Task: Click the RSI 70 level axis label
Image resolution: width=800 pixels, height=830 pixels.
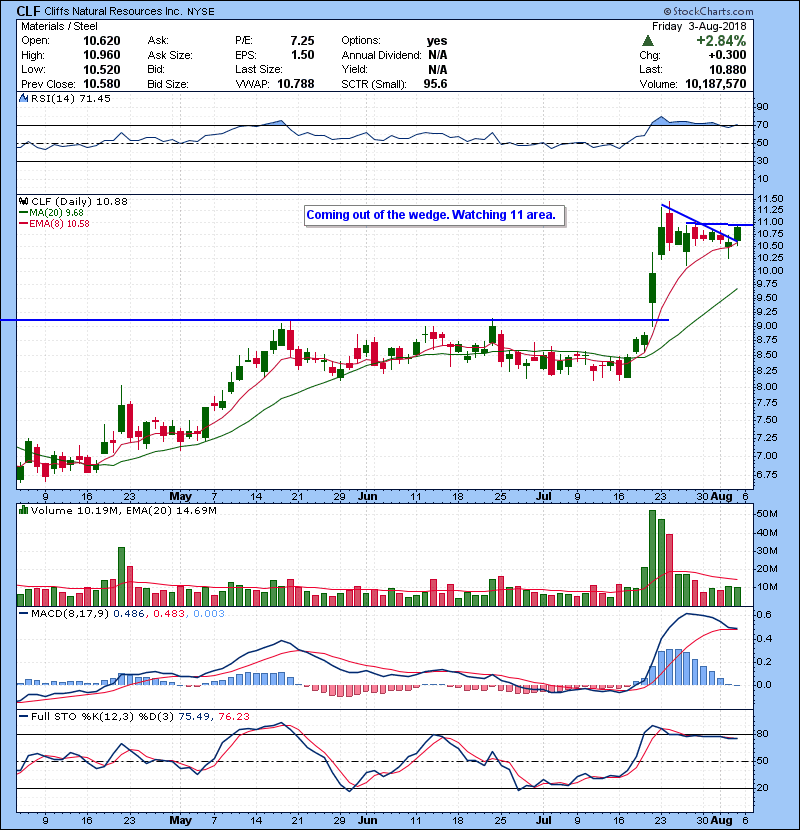Action: [x=762, y=125]
